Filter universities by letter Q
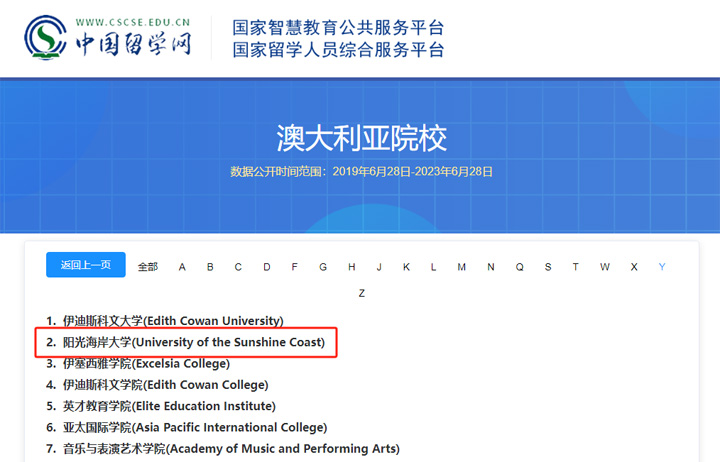The width and height of the screenshot is (720, 462). pos(519,267)
